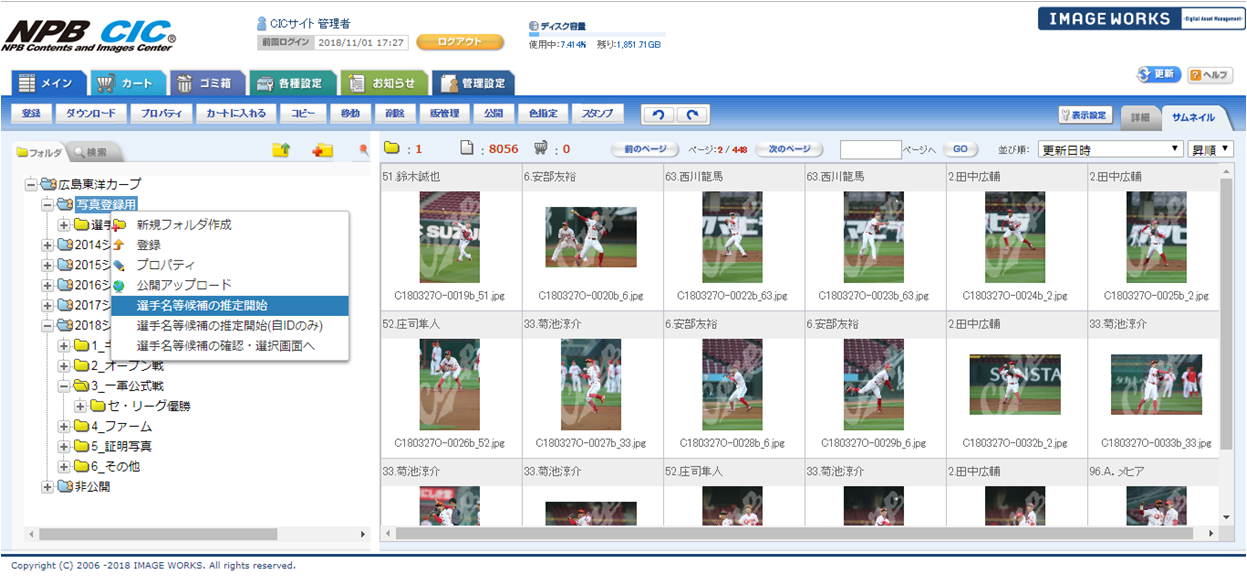Open 表示設定 display settings
The width and height of the screenshot is (1247, 576).
coord(1086,115)
